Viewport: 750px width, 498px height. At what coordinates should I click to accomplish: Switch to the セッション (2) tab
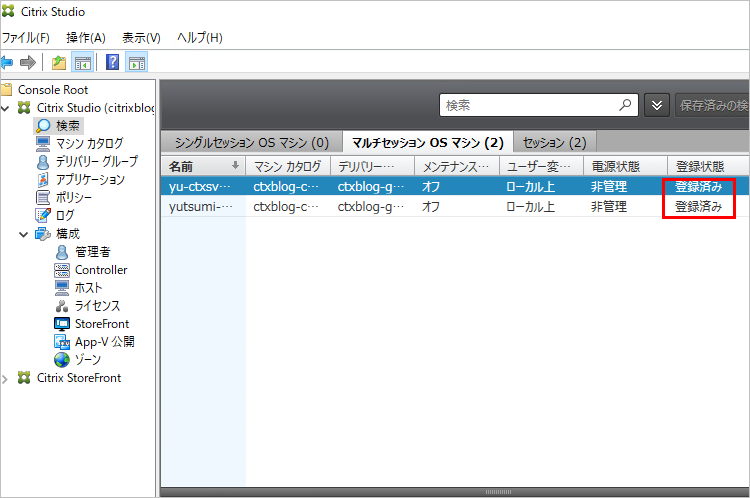click(x=555, y=142)
